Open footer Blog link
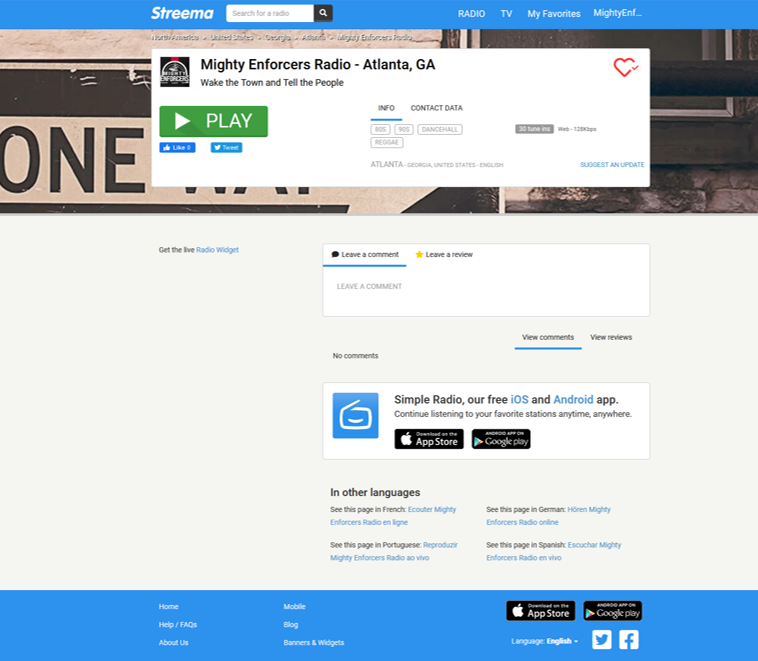The image size is (758, 661). coord(291,625)
